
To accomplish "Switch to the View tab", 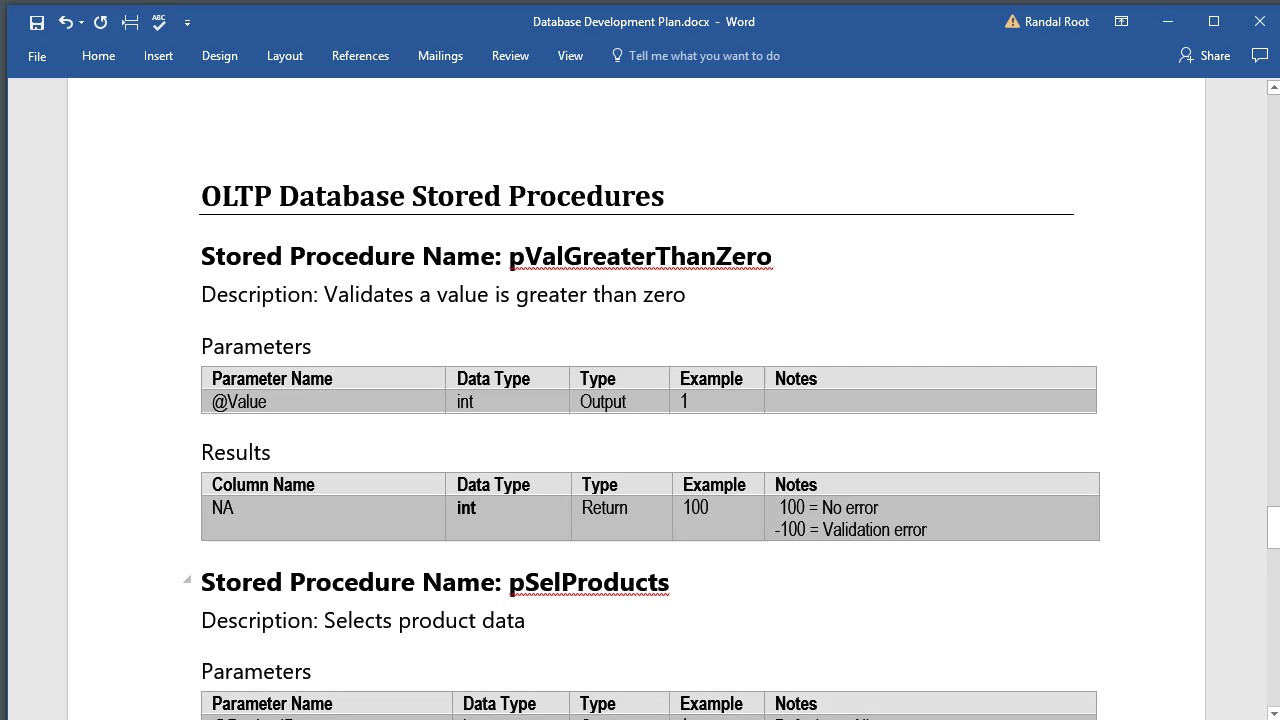I will (x=570, y=56).
